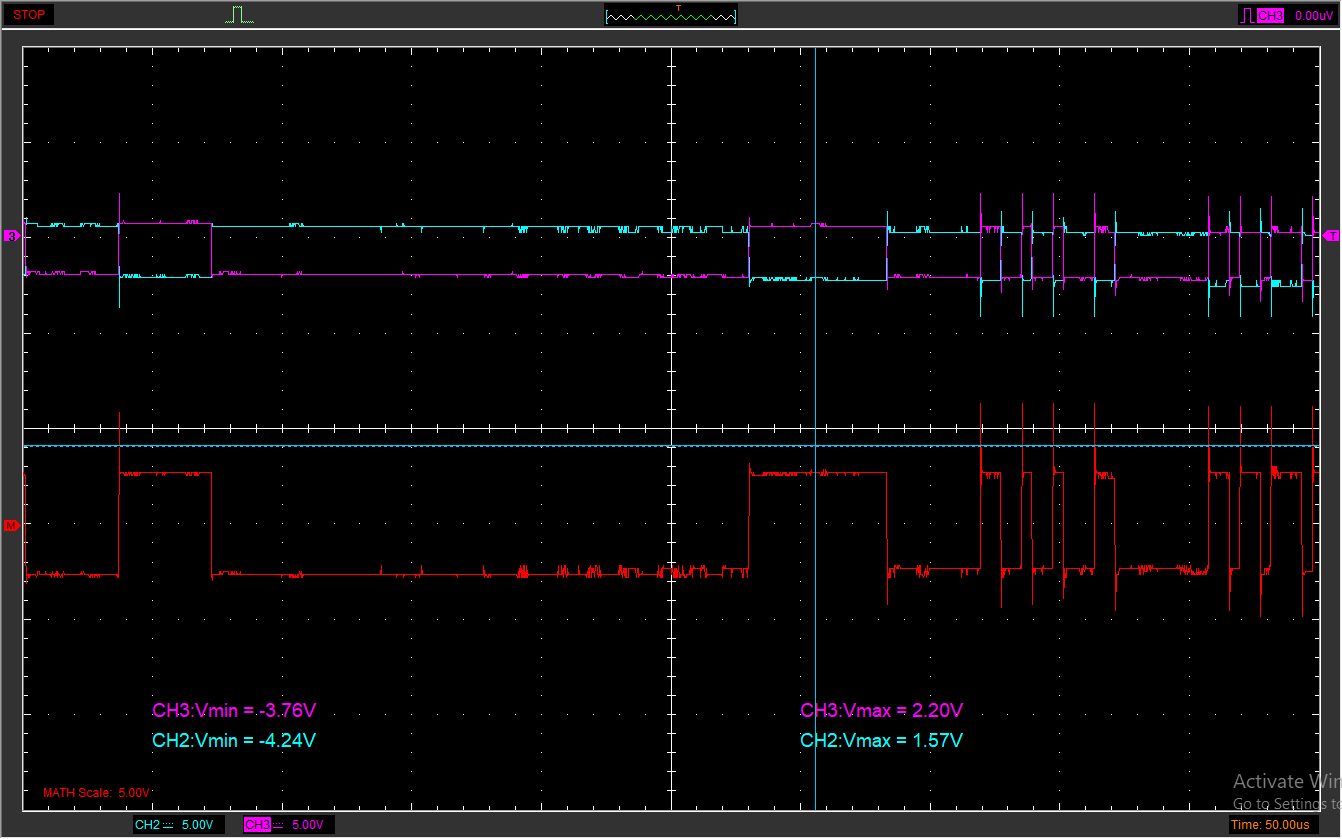Click the CH2 5.00V channel scale indicator
Image resolution: width=1342 pixels, height=839 pixels.
pyautogui.click(x=179, y=825)
